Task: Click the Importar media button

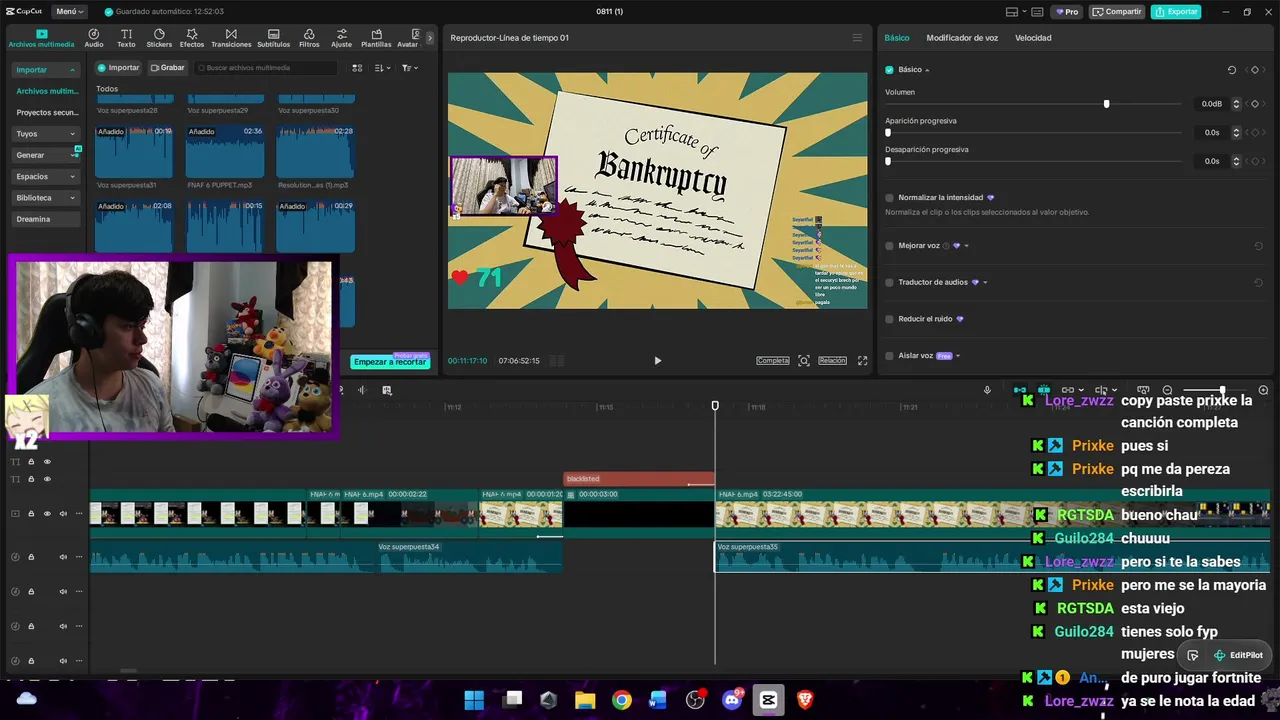Action: 118,68
